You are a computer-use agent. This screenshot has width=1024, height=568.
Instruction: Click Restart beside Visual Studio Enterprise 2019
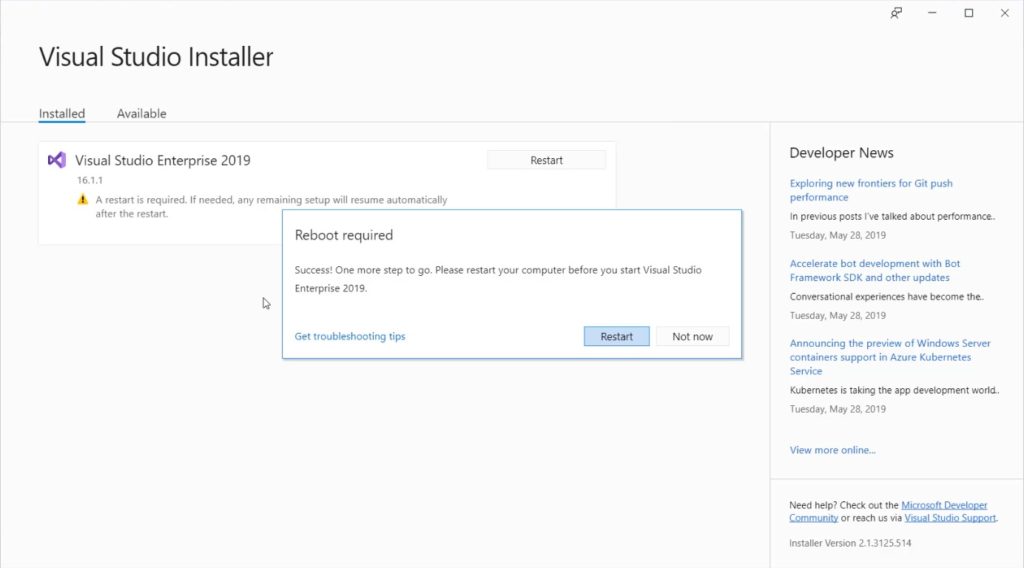(x=547, y=160)
